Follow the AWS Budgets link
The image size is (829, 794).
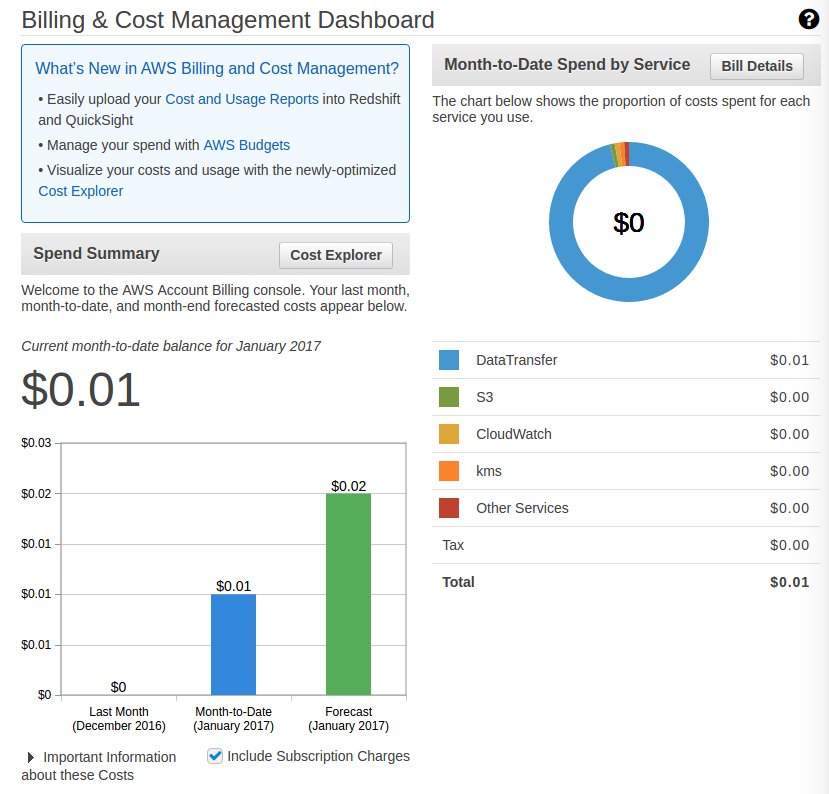pos(246,145)
